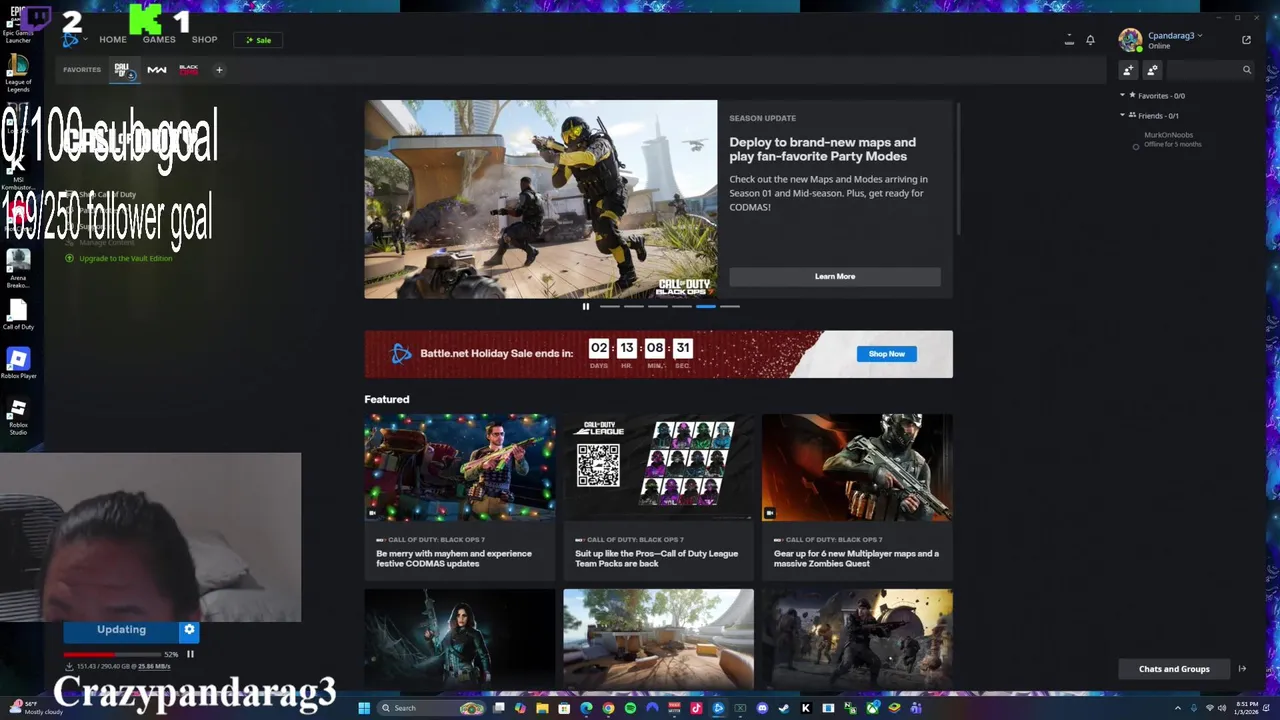This screenshot has width=1280, height=720.
Task: Select the Black Ops game tab
Action: [188, 70]
